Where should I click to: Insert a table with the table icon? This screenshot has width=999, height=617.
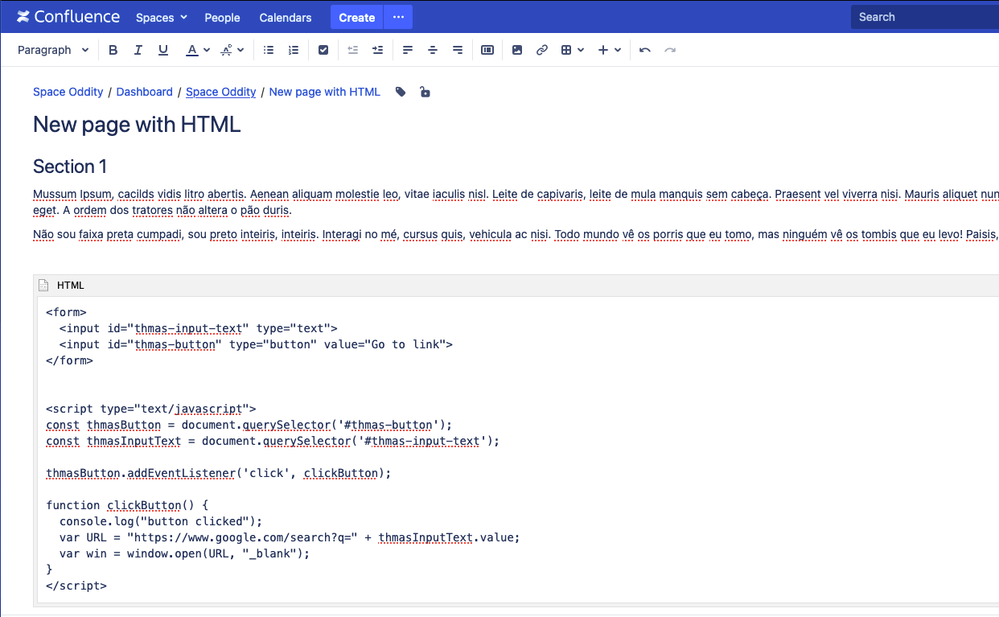[566, 49]
